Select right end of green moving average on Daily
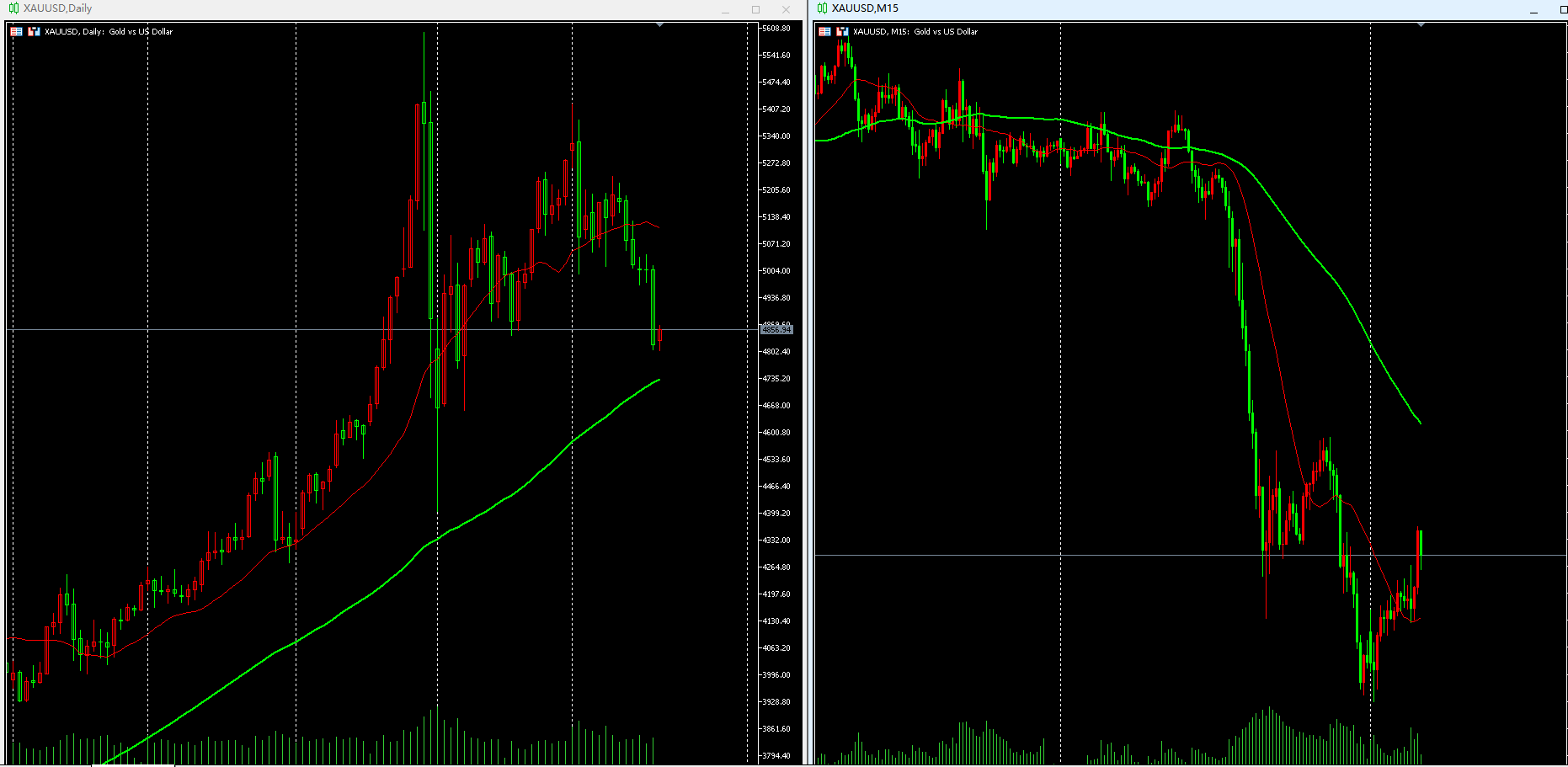This screenshot has width=1568, height=767. tap(659, 380)
